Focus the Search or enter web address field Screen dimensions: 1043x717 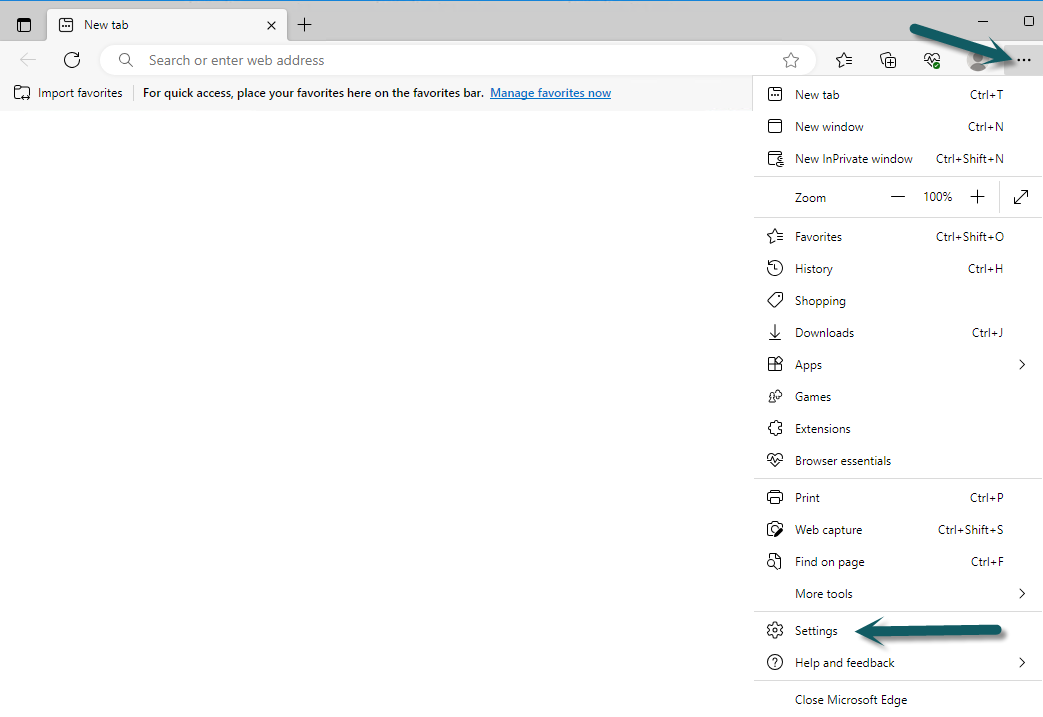point(458,61)
